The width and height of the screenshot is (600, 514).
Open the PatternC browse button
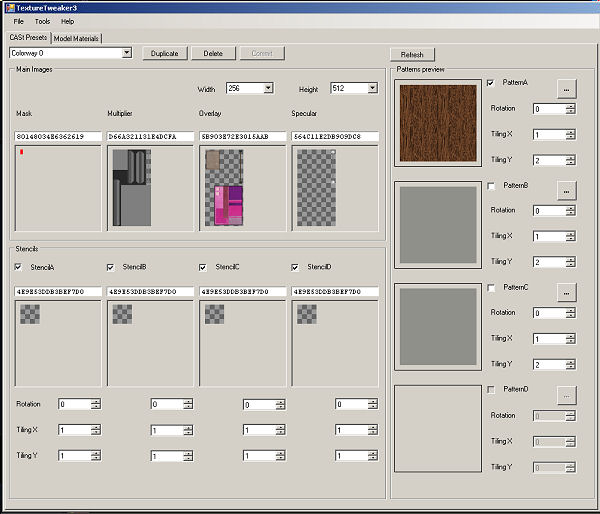tap(567, 292)
